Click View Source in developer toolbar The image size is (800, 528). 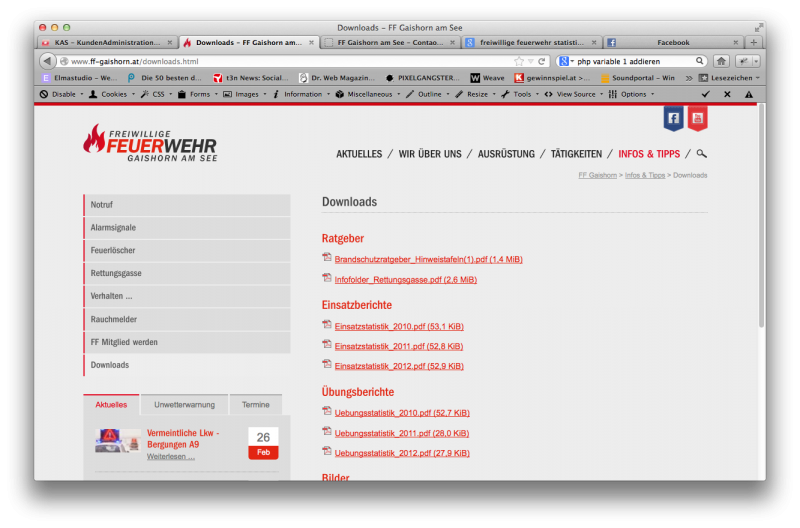click(x=574, y=94)
